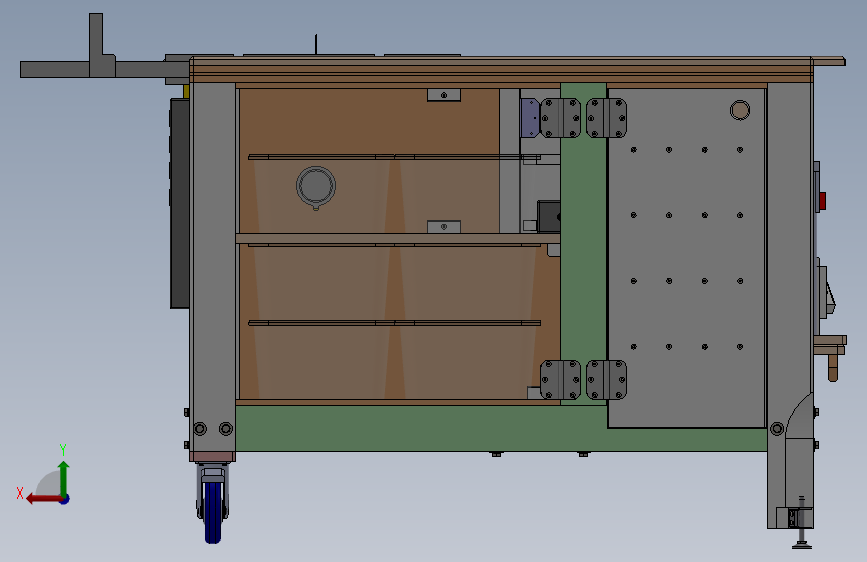Select the middle horizontal shelf divider of the cabinet
Image resolution: width=867 pixels, height=562 pixels.
pos(398,238)
